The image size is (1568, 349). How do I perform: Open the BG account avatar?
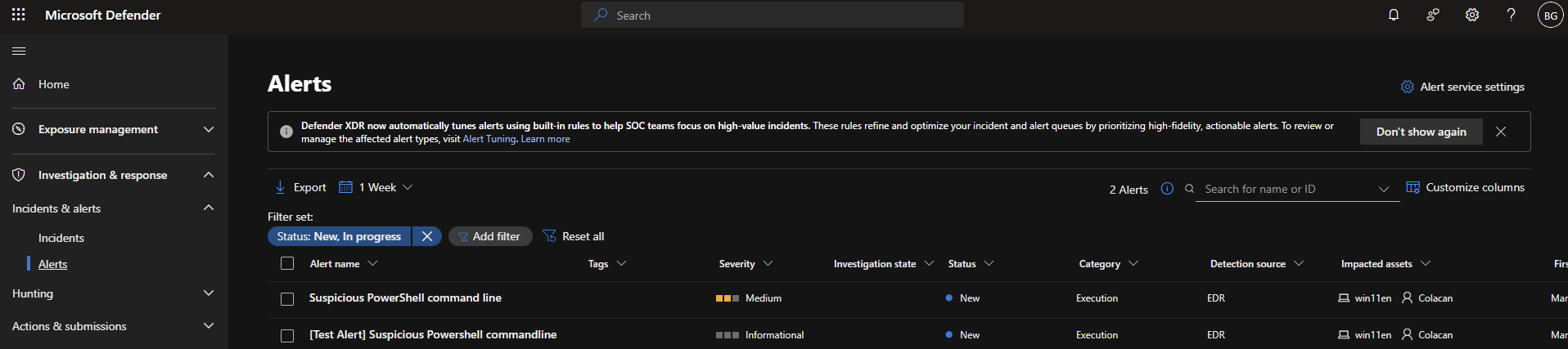(1550, 16)
